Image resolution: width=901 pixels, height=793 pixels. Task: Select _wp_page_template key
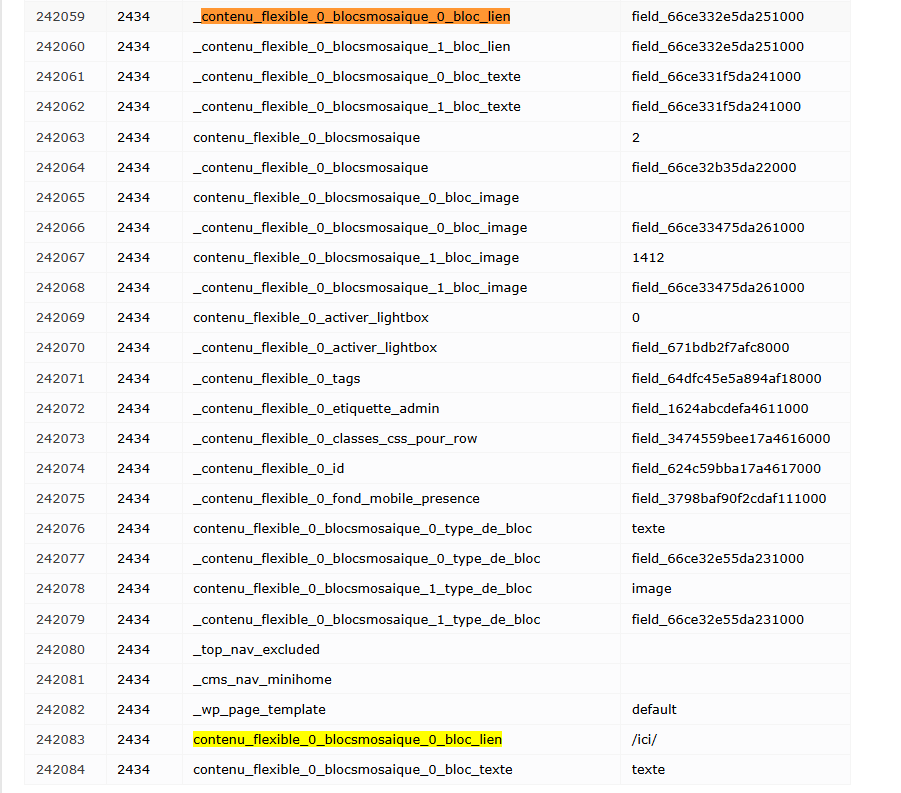click(x=260, y=710)
